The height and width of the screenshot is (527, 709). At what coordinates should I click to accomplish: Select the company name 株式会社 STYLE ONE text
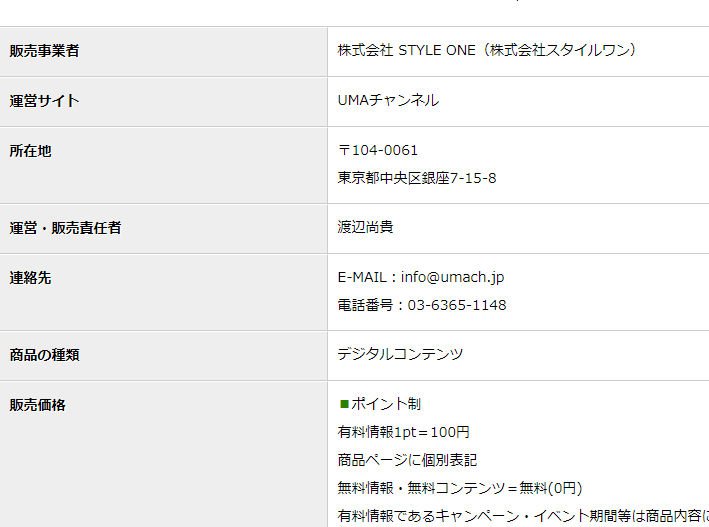406,50
